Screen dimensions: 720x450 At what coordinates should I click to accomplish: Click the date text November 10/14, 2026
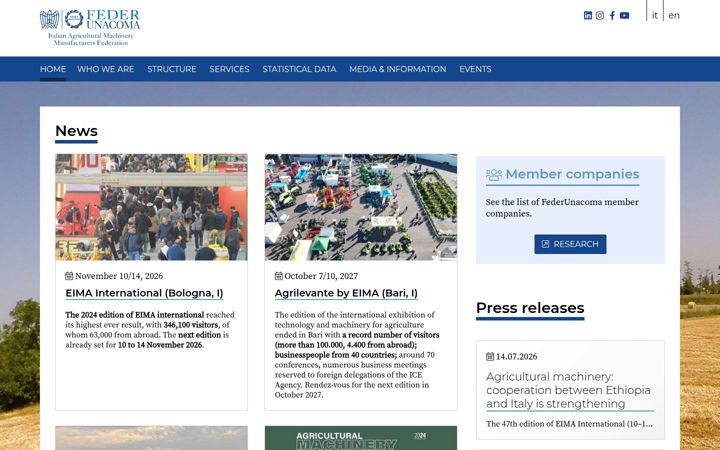pos(119,276)
